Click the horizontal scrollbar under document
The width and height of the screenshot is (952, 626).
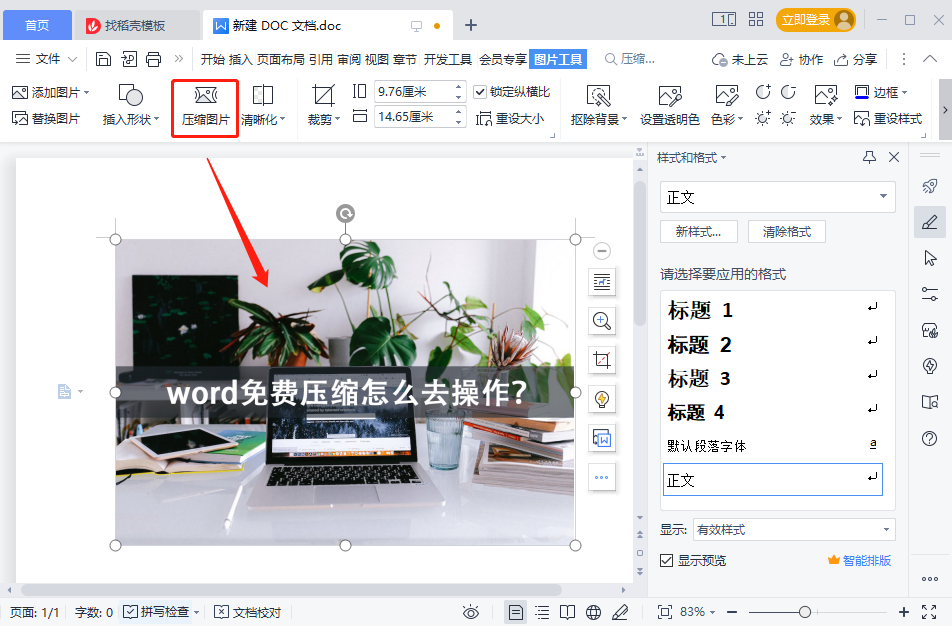(291, 590)
